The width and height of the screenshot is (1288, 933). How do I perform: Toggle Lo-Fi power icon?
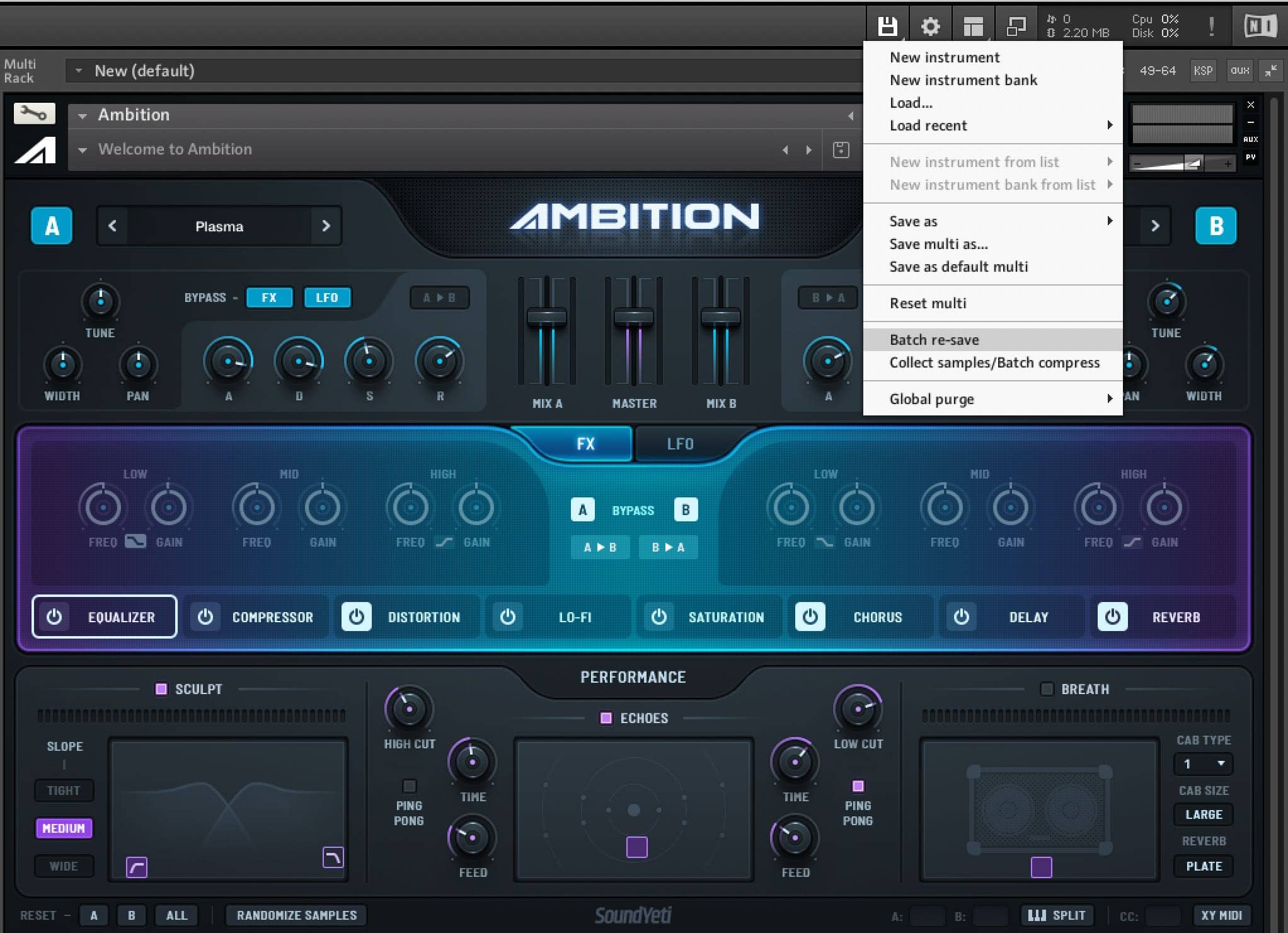[x=508, y=617]
